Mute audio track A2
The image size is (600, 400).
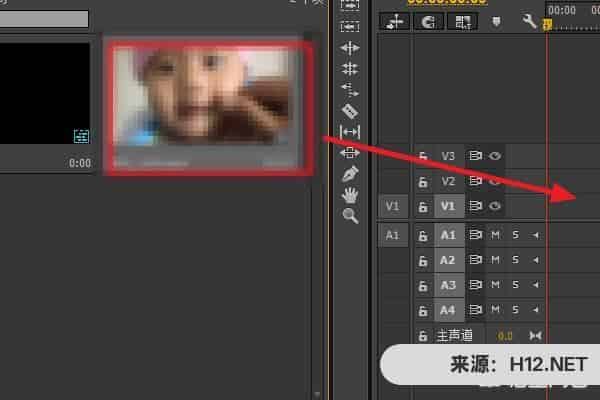tap(496, 260)
